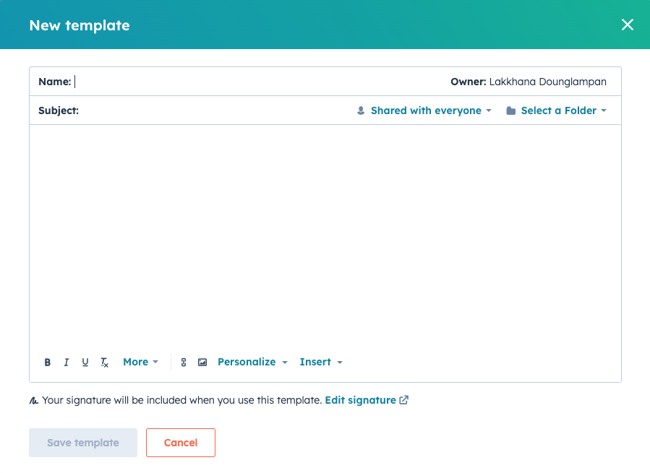Click the insert image icon
The height and width of the screenshot is (473, 650).
click(202, 362)
